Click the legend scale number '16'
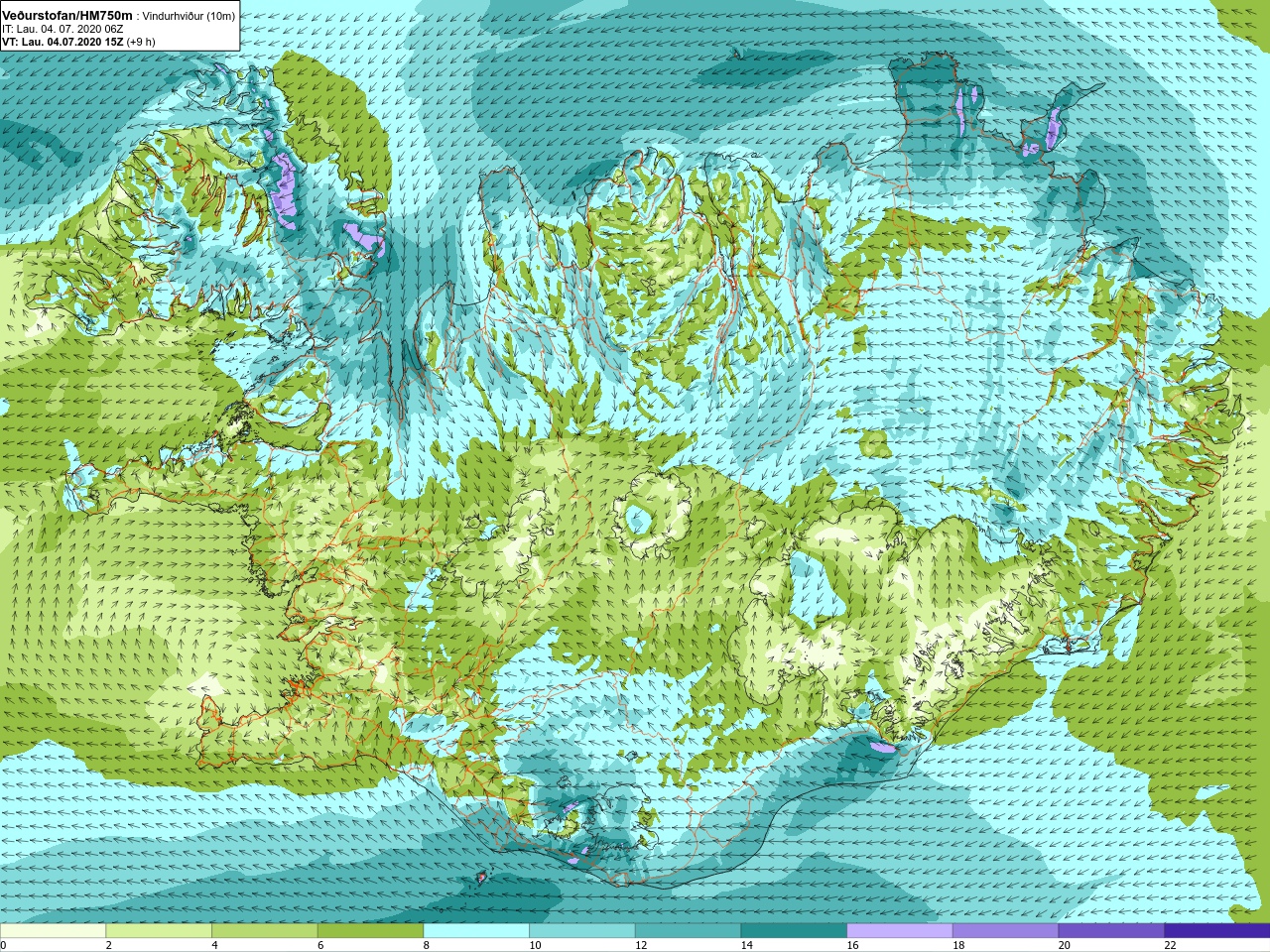This screenshot has width=1270, height=952. [x=852, y=945]
